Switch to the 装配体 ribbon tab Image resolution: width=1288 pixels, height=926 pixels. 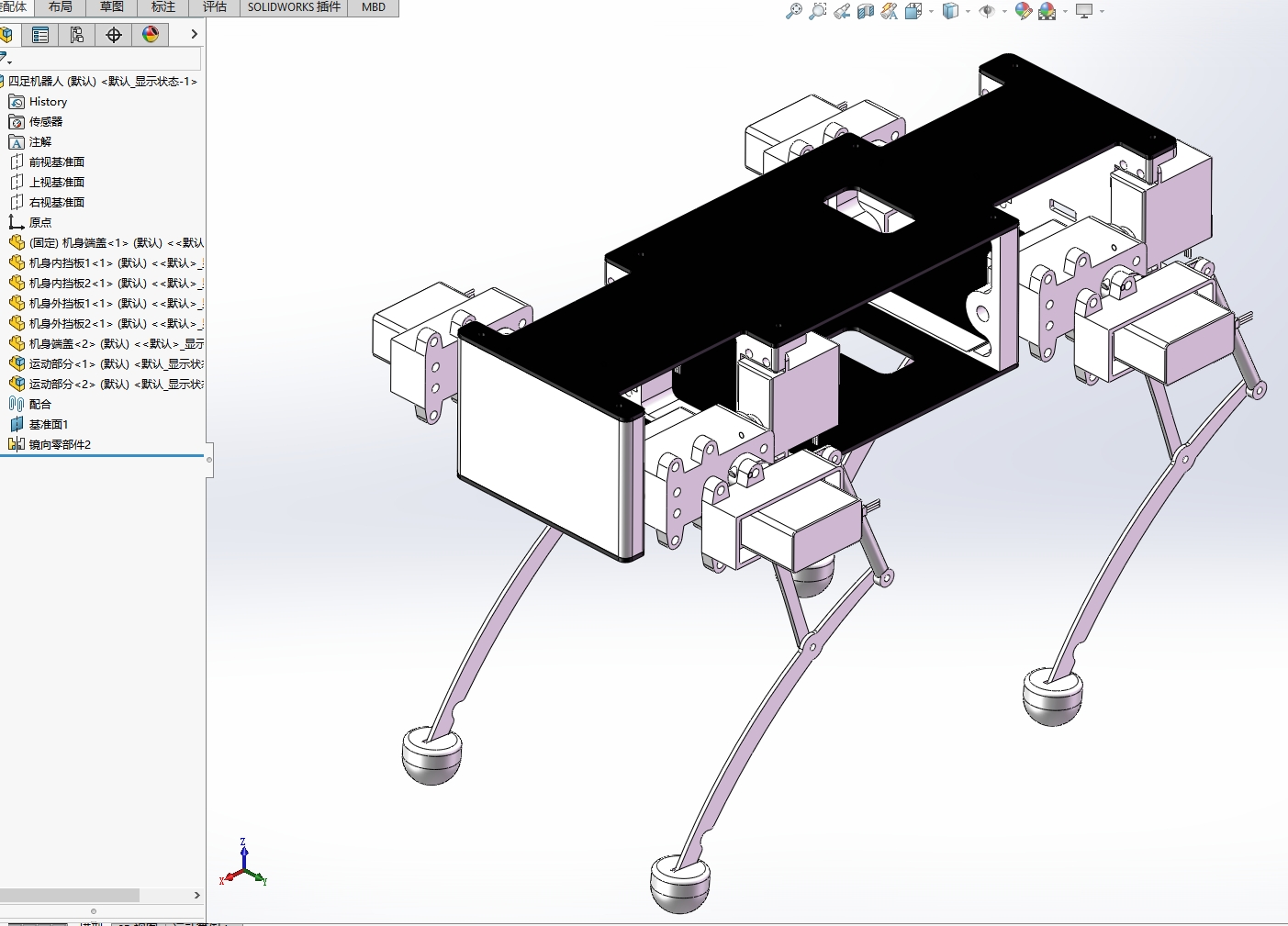(16, 7)
